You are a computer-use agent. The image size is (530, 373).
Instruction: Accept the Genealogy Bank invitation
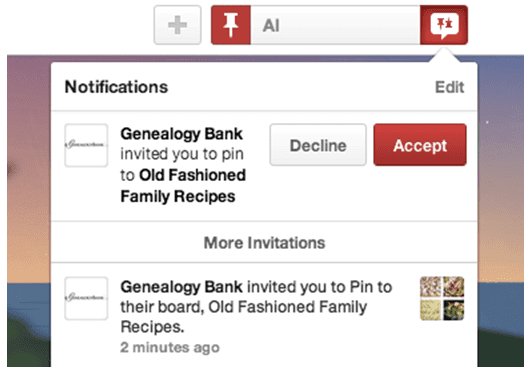[420, 145]
